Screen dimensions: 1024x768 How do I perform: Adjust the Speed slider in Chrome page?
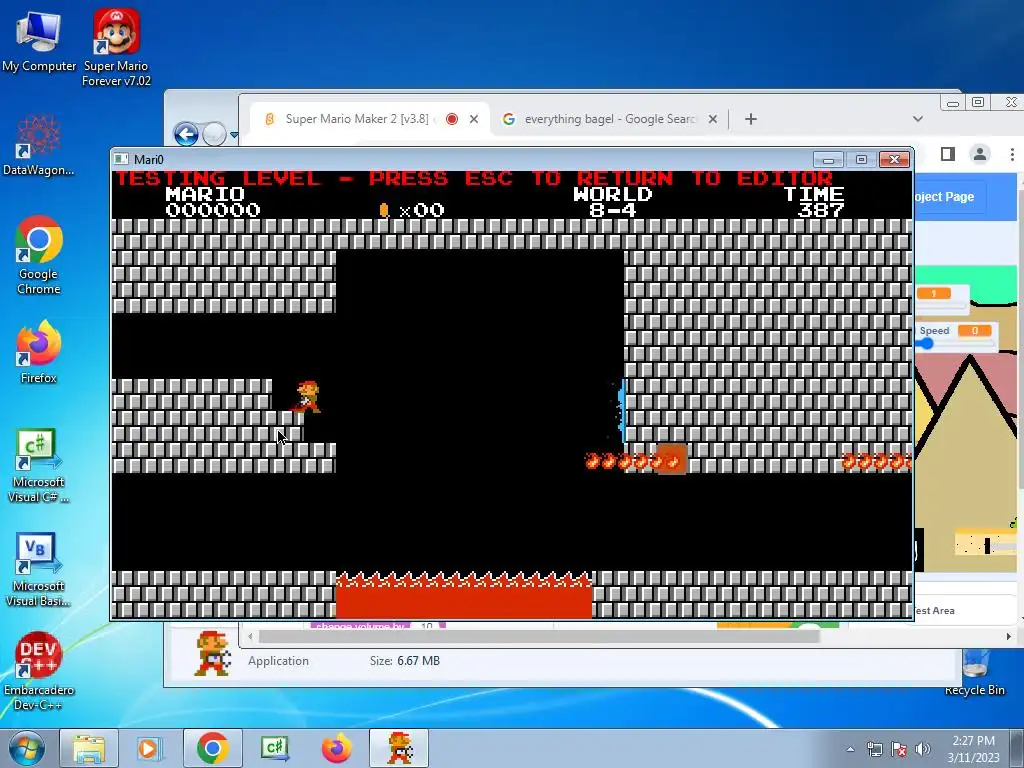(x=926, y=344)
